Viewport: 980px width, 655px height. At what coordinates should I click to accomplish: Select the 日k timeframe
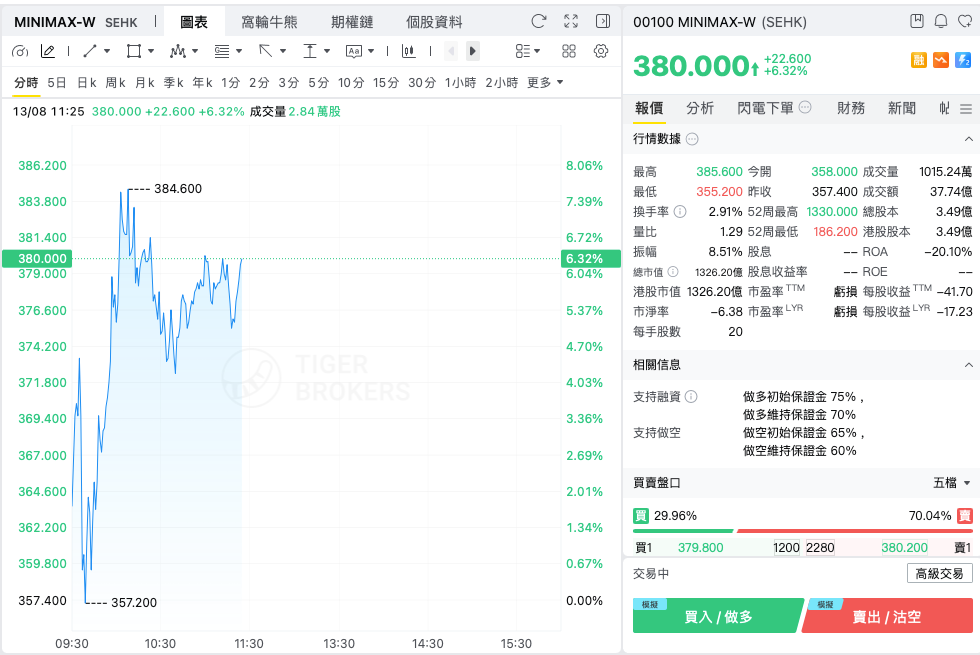[86, 82]
